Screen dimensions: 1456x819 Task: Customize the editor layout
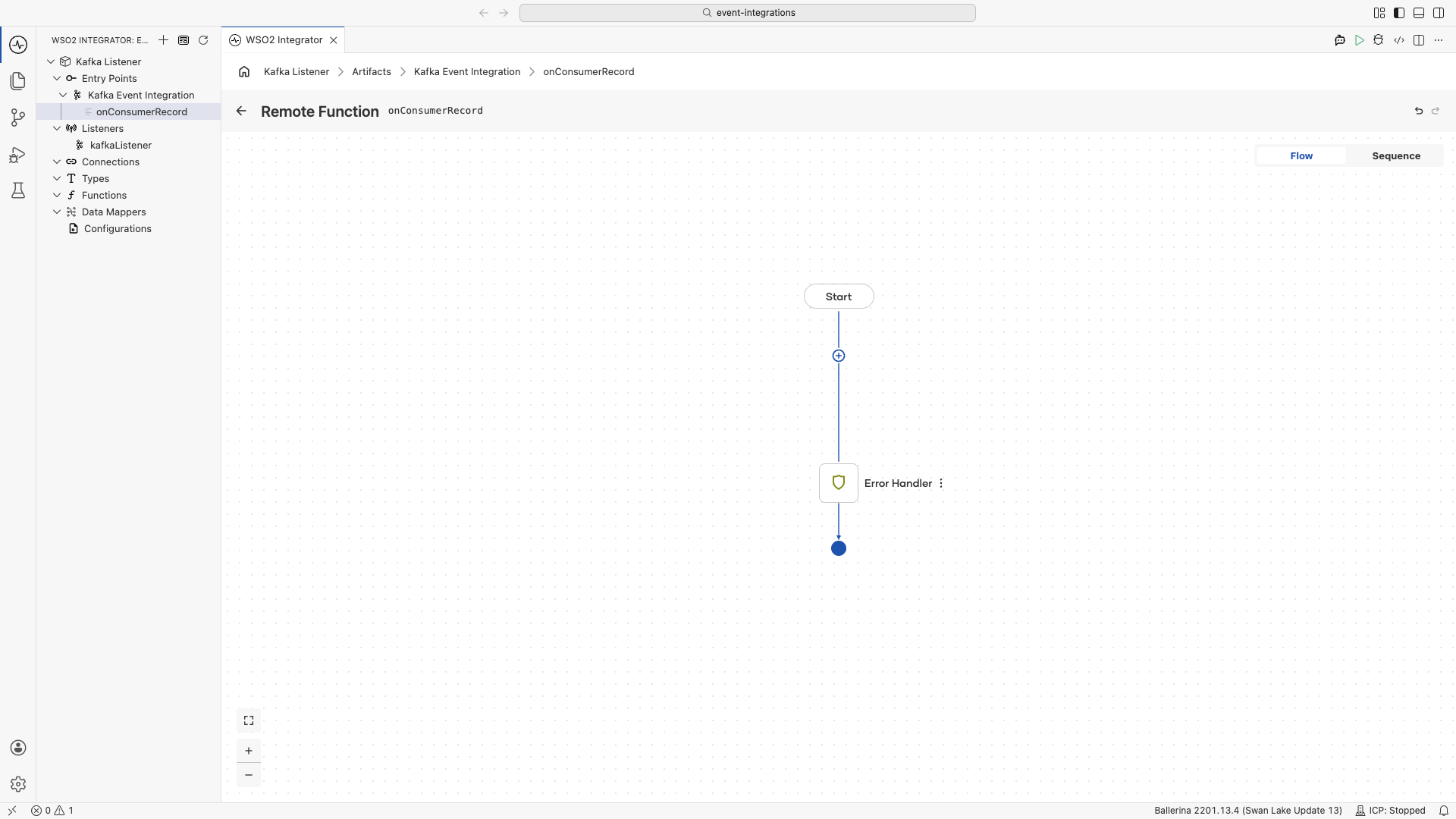1379,13
